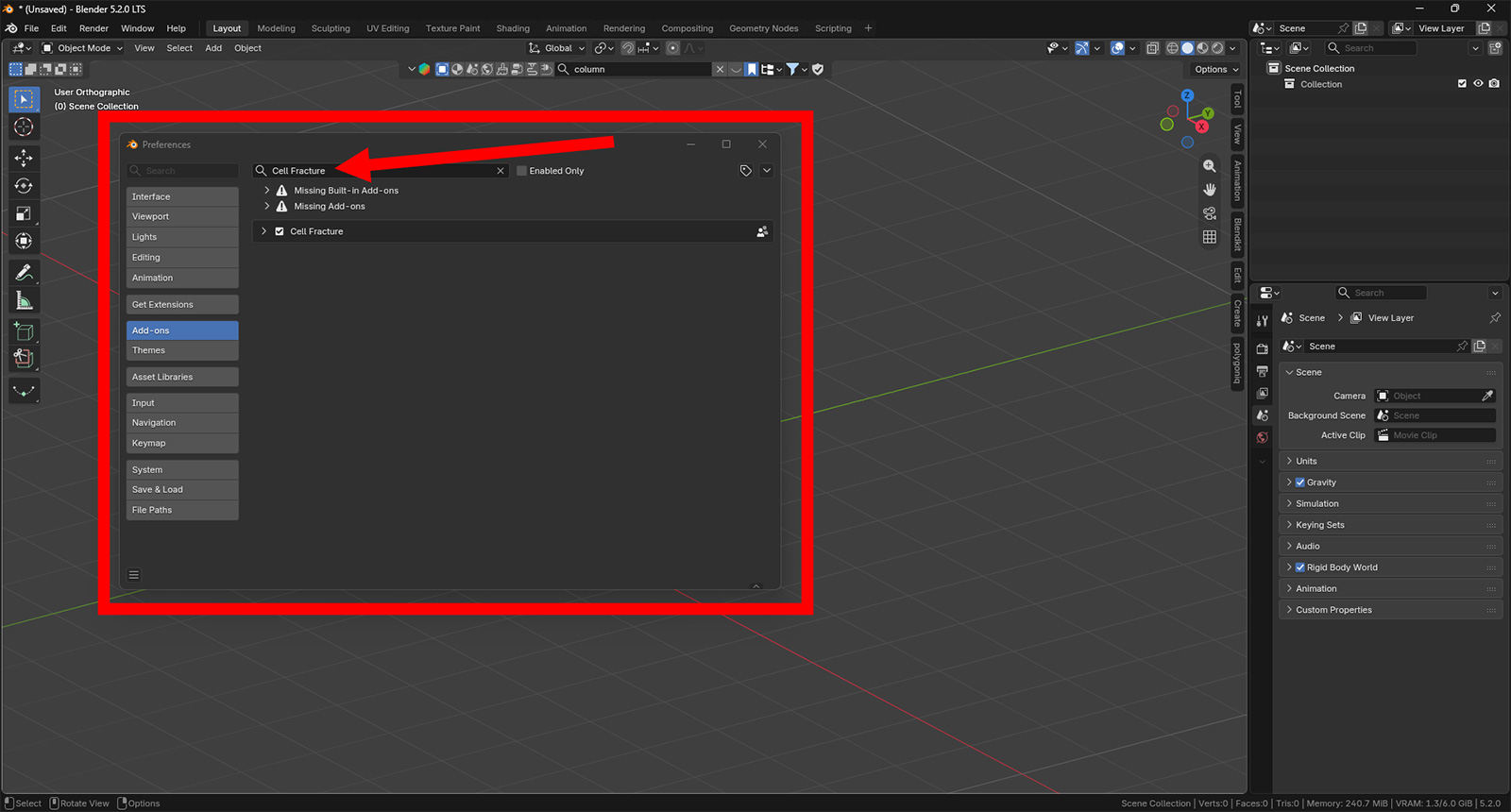Open the Tool properties tab icon
Screen dimensions: 1511x812
(1263, 321)
